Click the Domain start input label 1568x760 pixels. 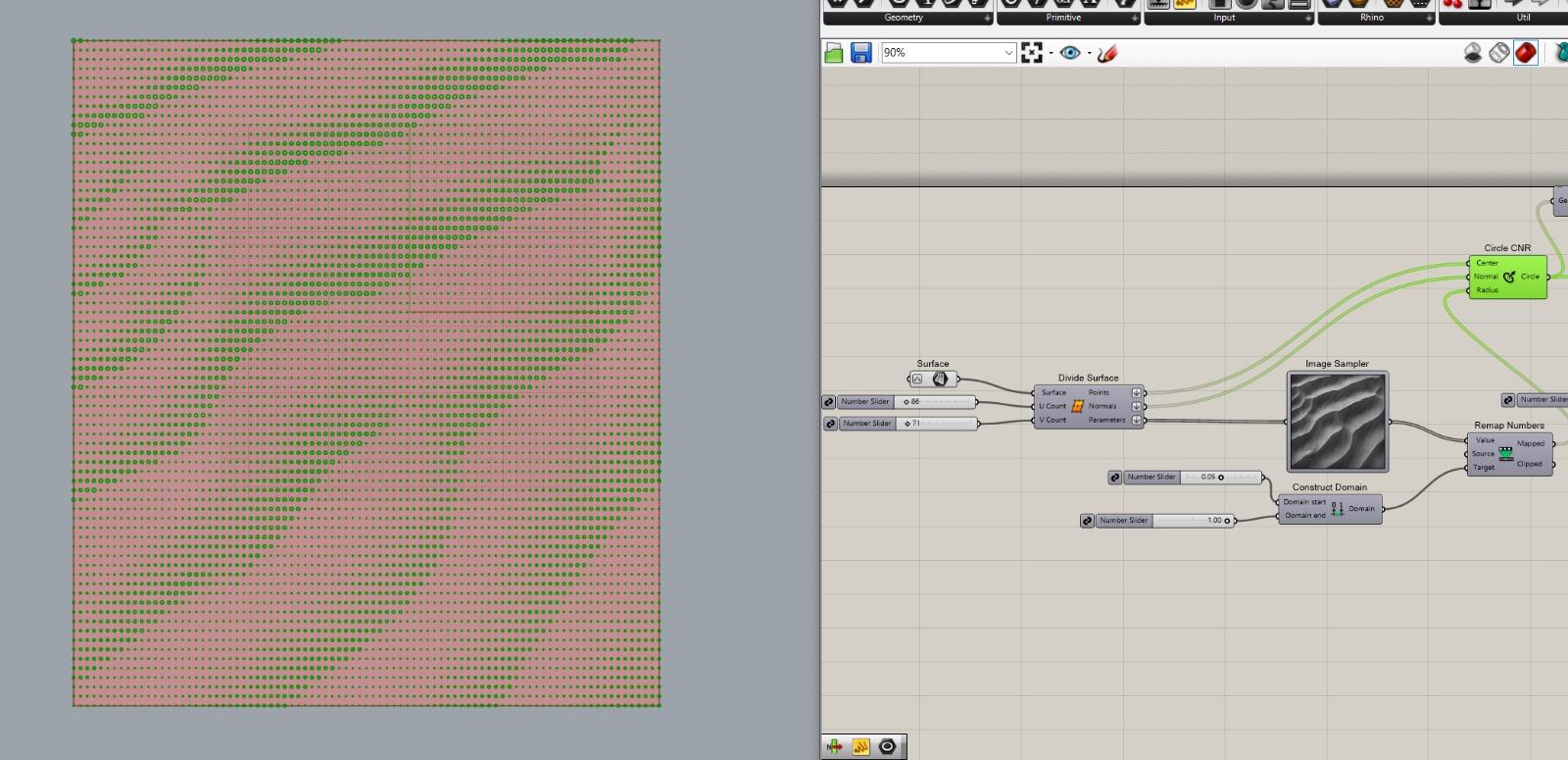(1304, 502)
